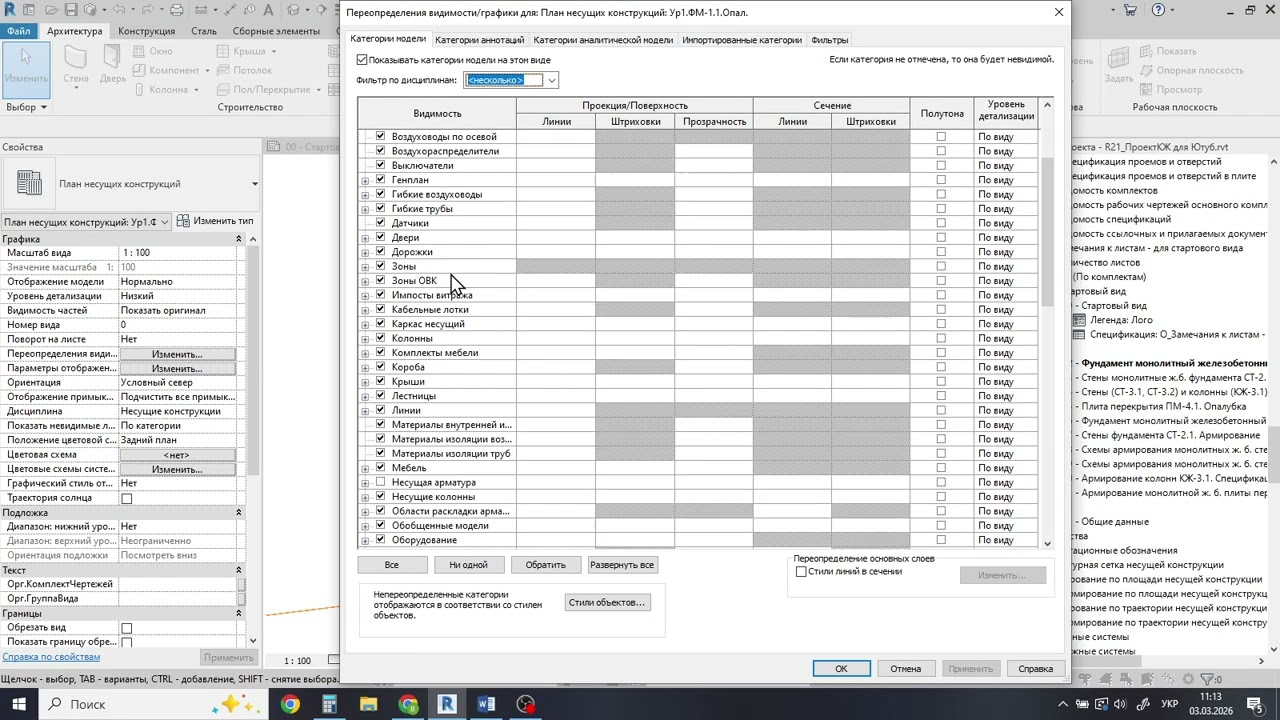
Task: Click the Windows Start button
Action: point(19,704)
